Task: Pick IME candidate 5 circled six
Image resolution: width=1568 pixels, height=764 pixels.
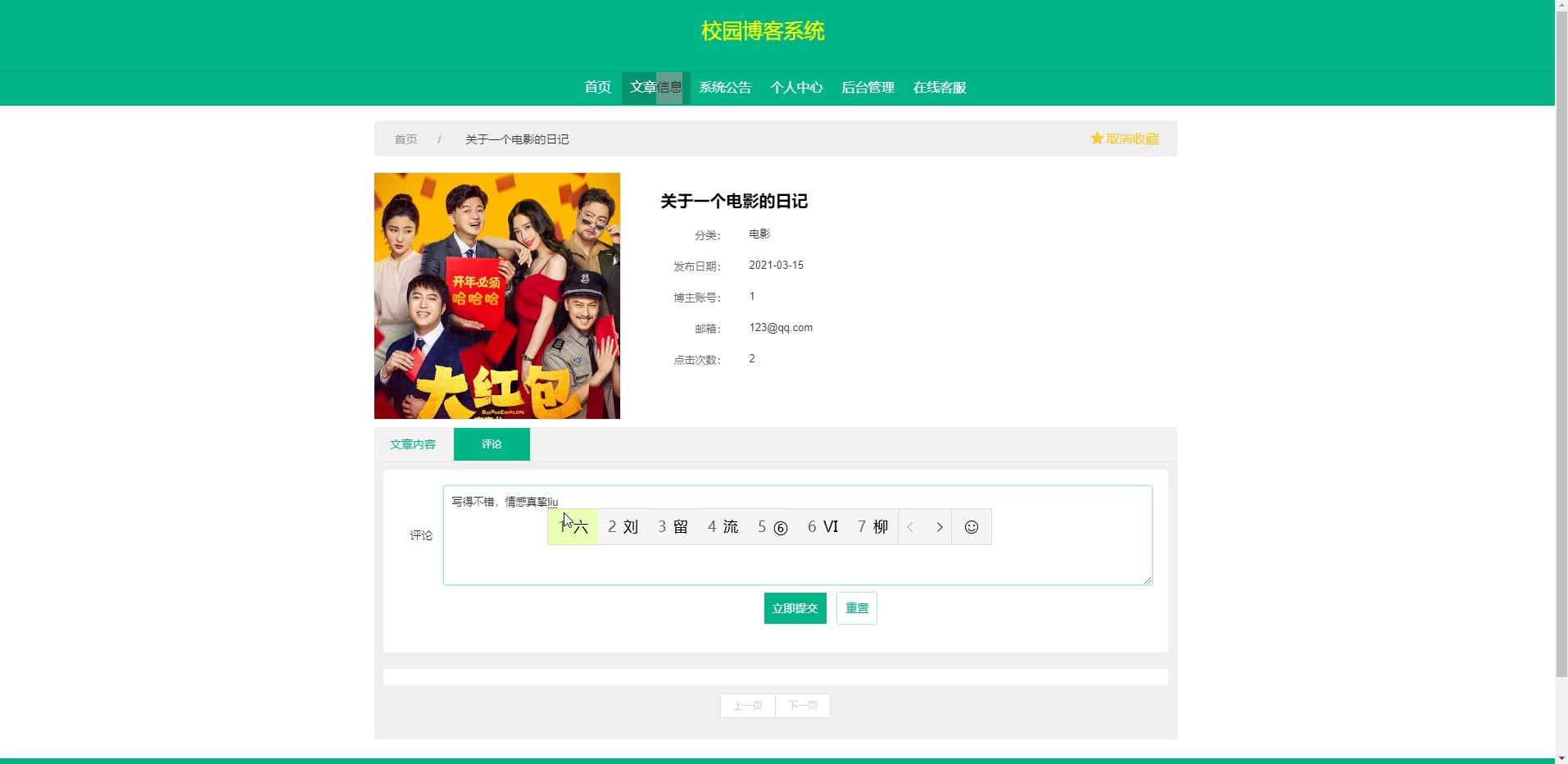Action: tap(773, 527)
